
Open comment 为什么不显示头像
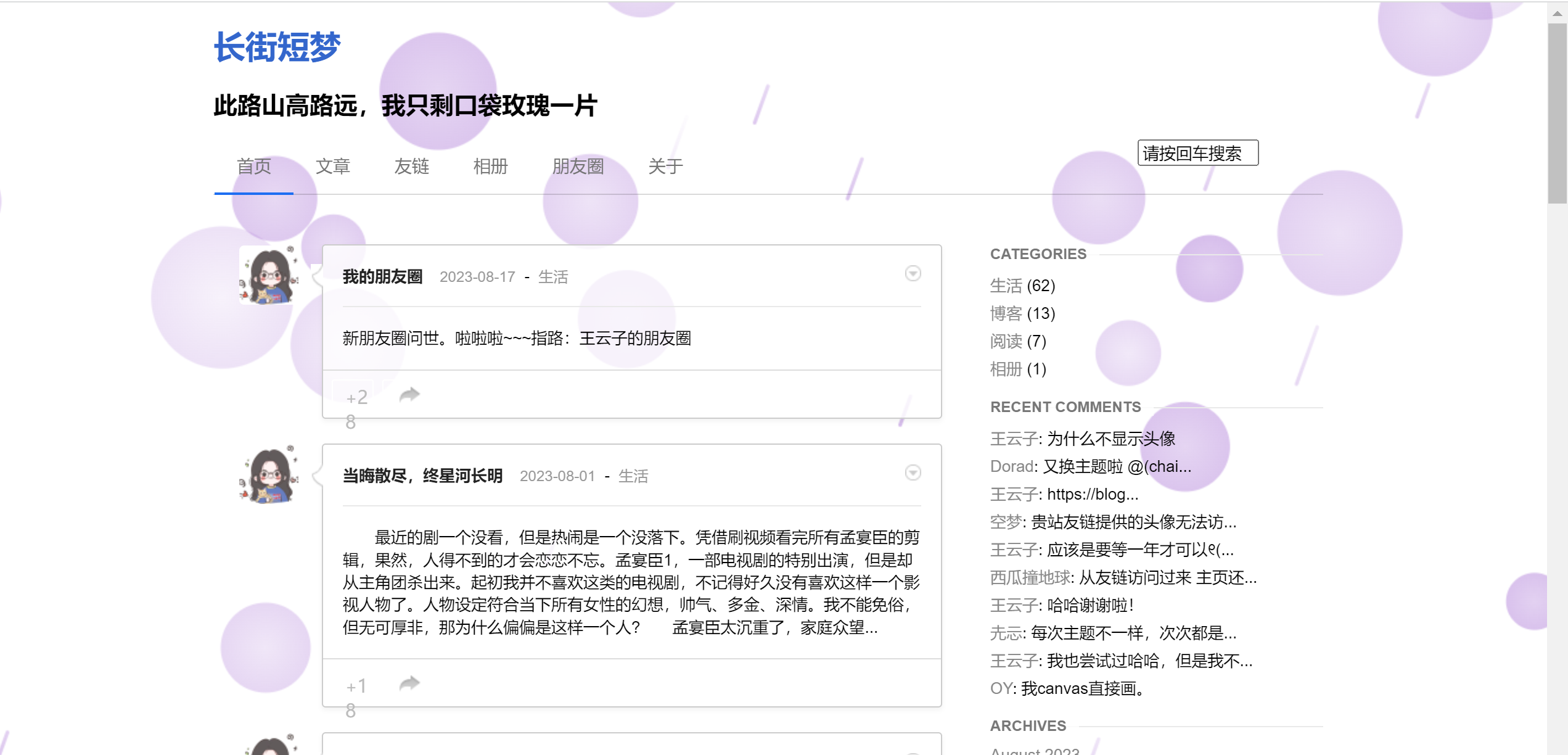coord(1111,439)
